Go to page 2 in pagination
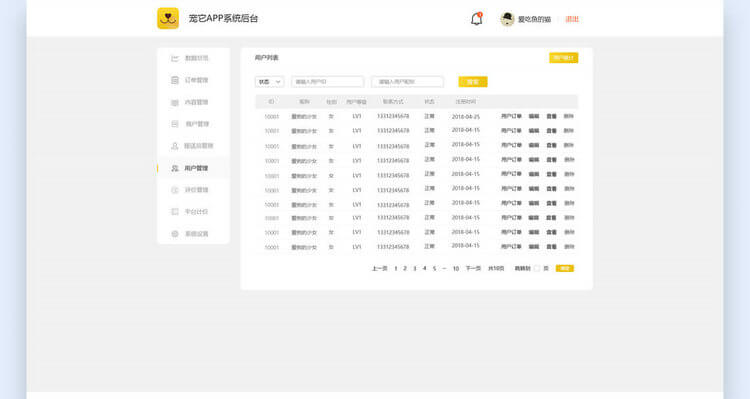Image resolution: width=750 pixels, height=399 pixels. coord(405,268)
